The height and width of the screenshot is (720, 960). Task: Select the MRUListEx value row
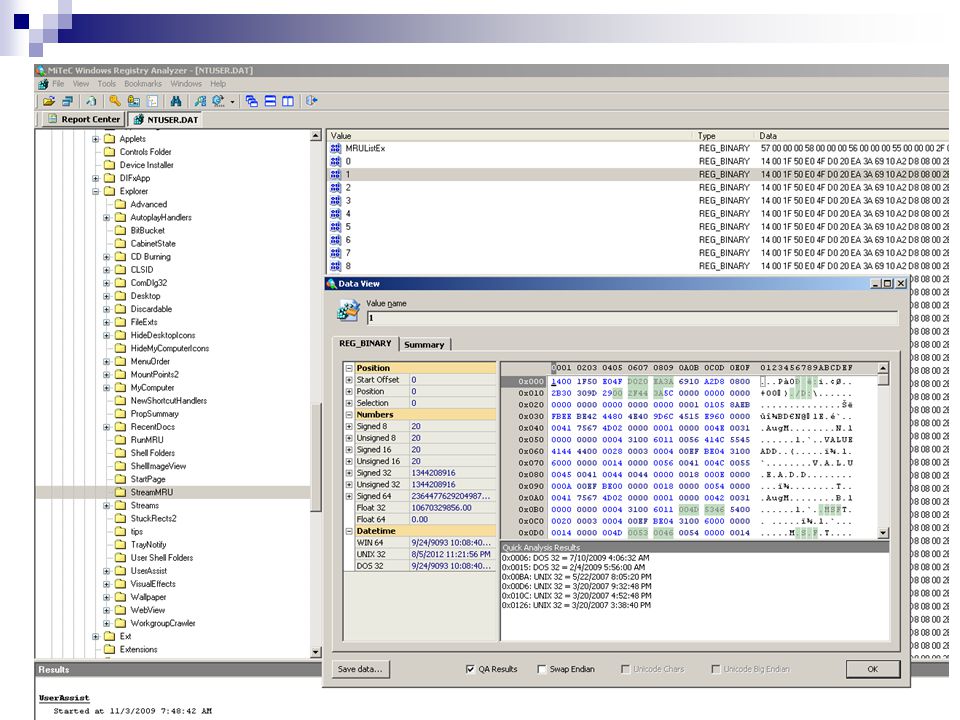click(x=637, y=148)
